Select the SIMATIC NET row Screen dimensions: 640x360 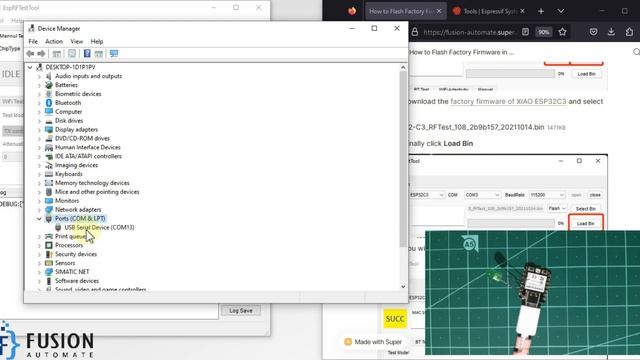point(72,271)
